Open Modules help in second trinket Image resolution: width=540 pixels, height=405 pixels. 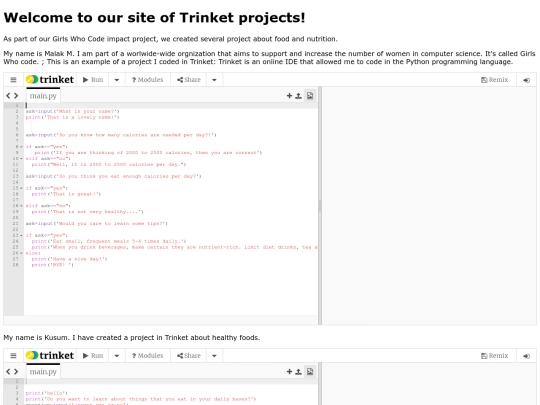point(148,355)
